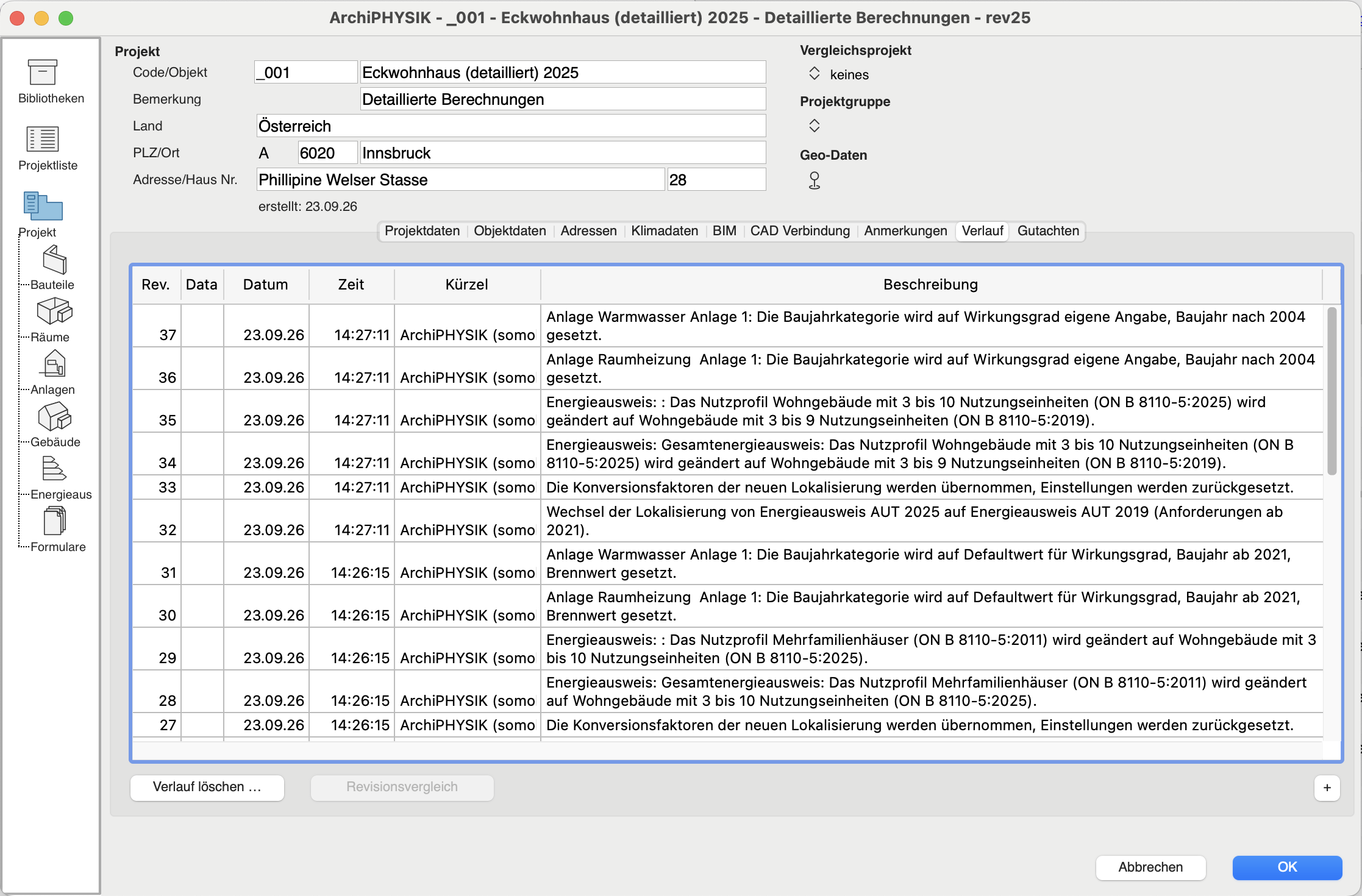Click the Abbrechen button
Image resolution: width=1362 pixels, height=896 pixels.
tap(1150, 867)
